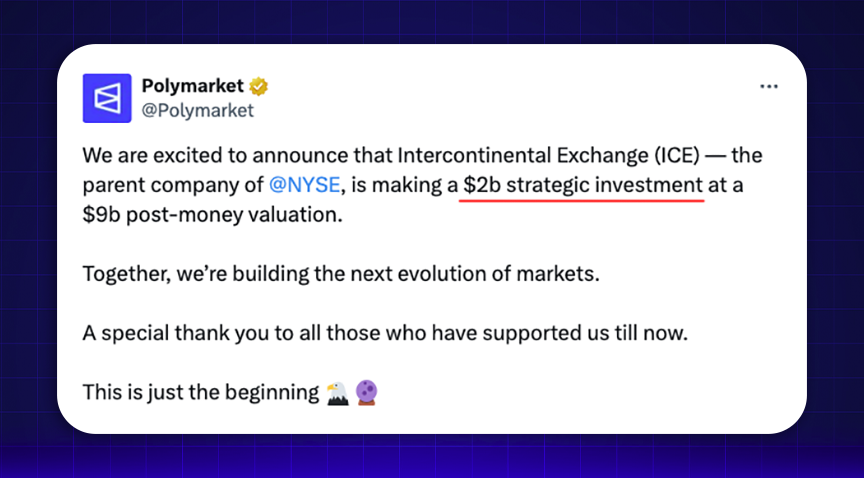Click the Polymarket profile avatar logo
This screenshot has width=864, height=478.
[x=107, y=98]
